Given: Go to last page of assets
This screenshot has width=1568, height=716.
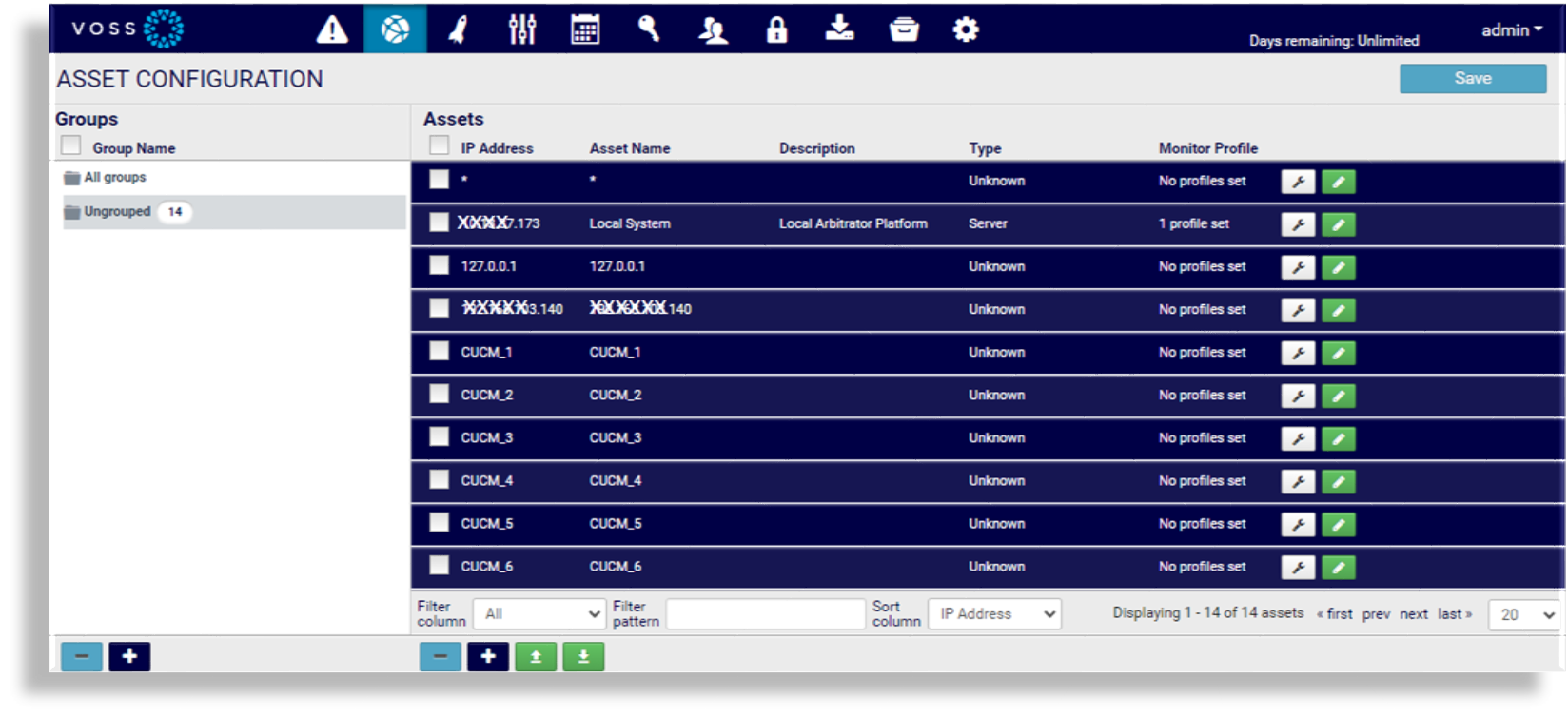Looking at the screenshot, I should pos(1455,614).
